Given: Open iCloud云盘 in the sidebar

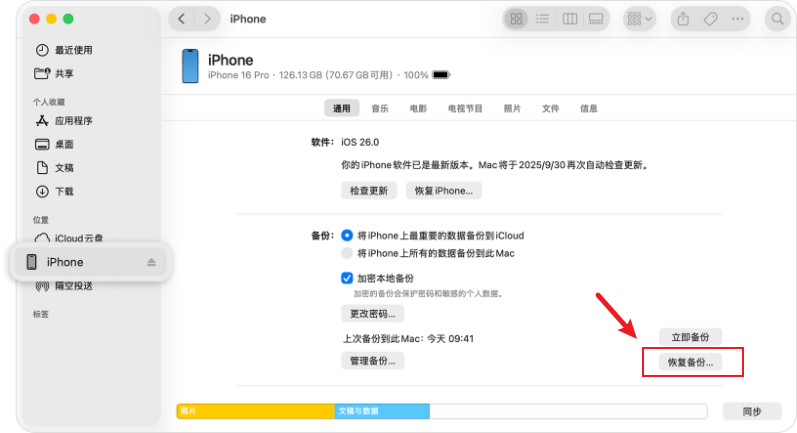Looking at the screenshot, I should click(69, 238).
